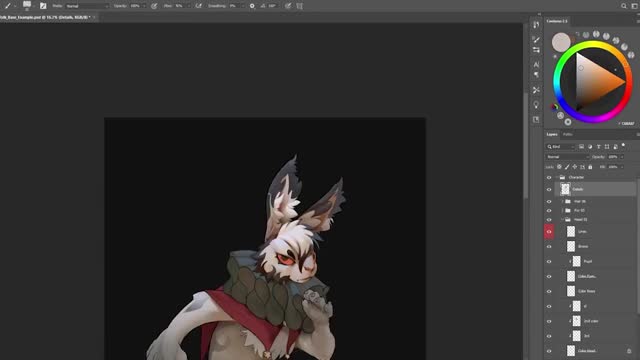The image size is (640, 360).
Task: Open the layer blend mode Normal dropdown
Action: (567, 157)
